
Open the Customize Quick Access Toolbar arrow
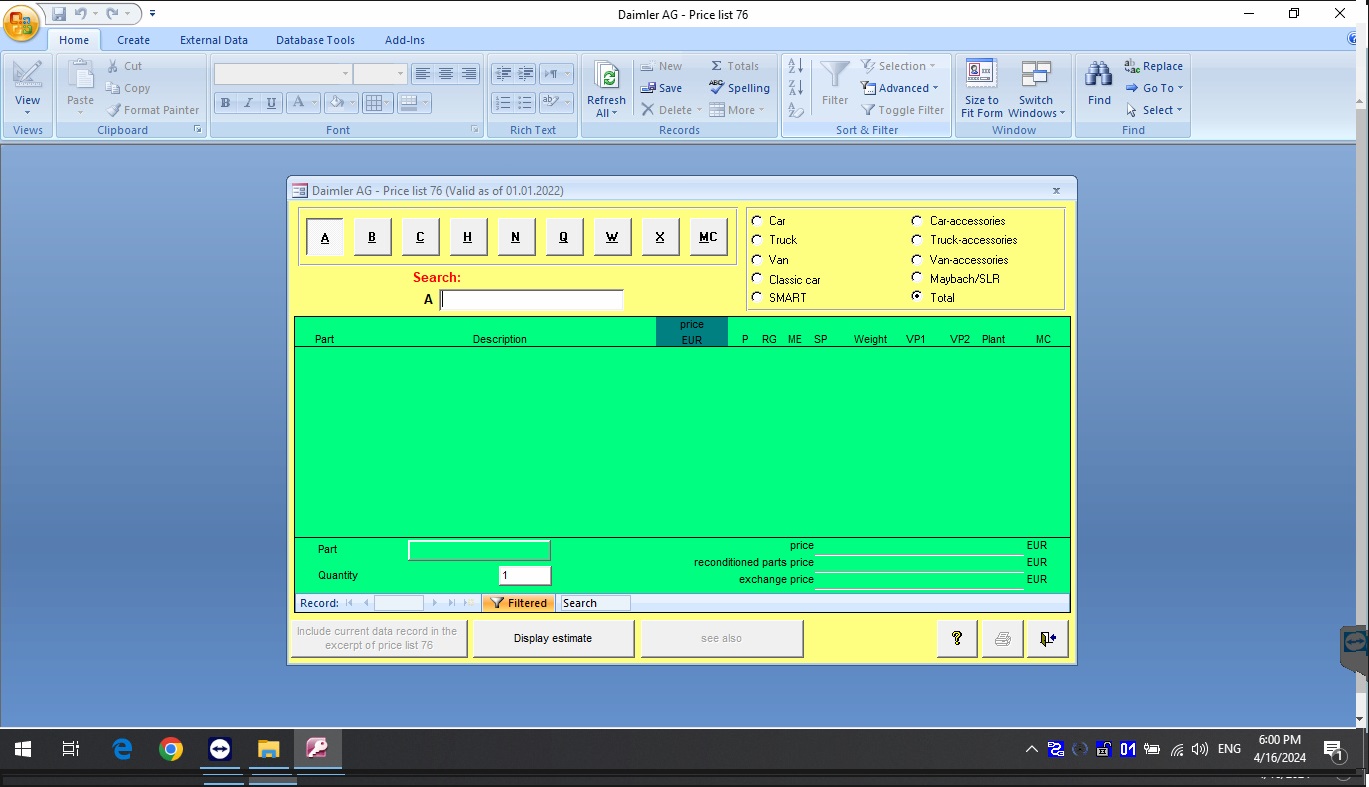153,14
